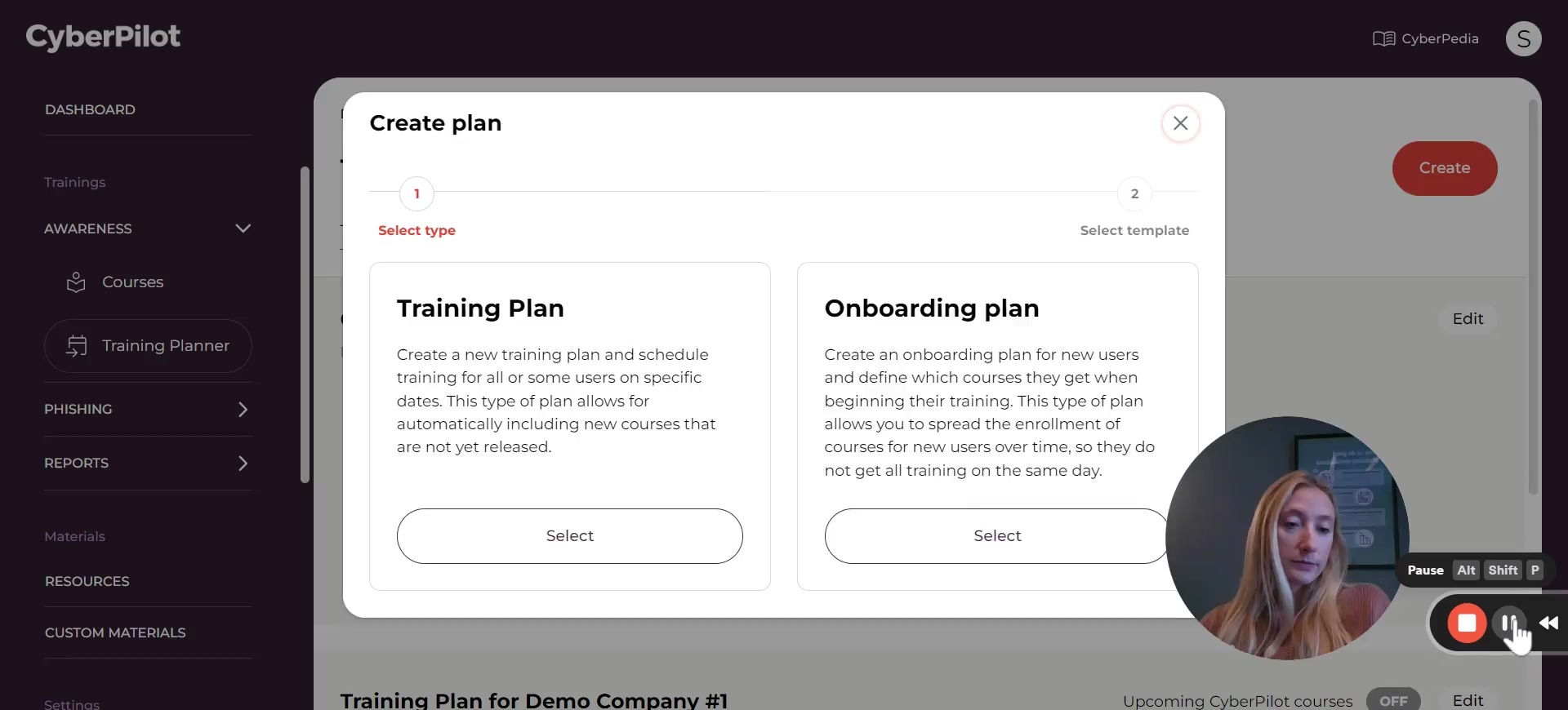The width and height of the screenshot is (1568, 710).
Task: Click step 2 Select template
Action: (1134, 194)
